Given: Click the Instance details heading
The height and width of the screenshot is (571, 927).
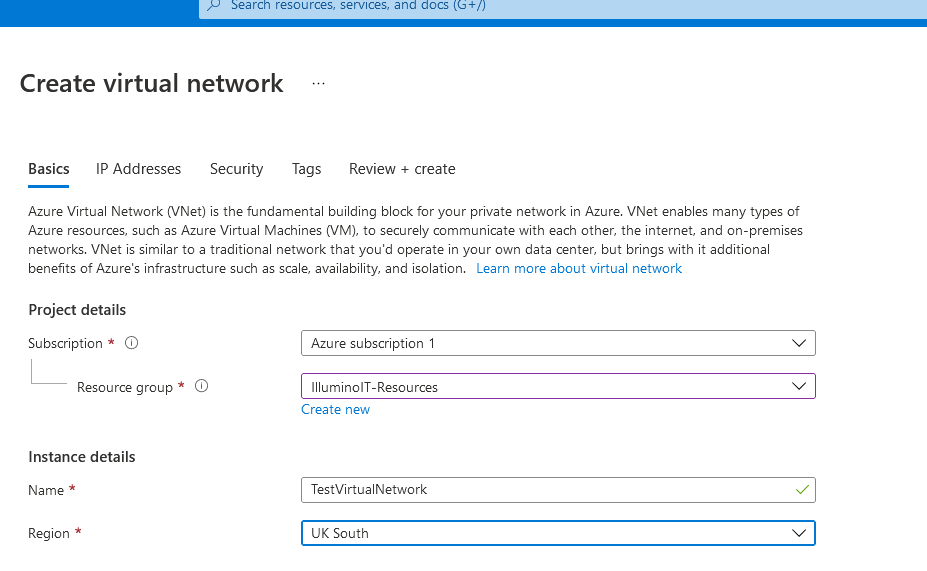Looking at the screenshot, I should pyautogui.click(x=82, y=457).
